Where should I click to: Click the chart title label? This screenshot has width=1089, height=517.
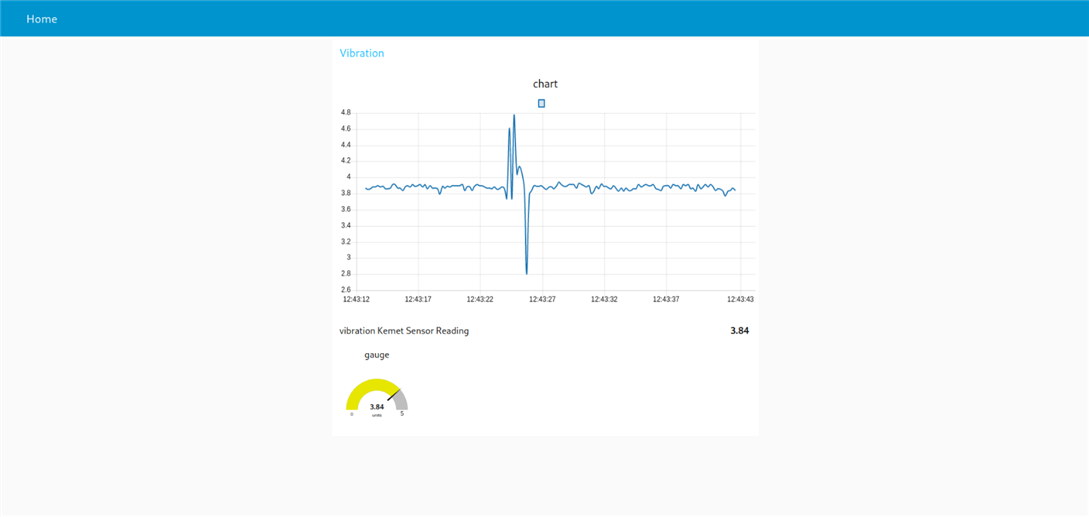tap(545, 84)
